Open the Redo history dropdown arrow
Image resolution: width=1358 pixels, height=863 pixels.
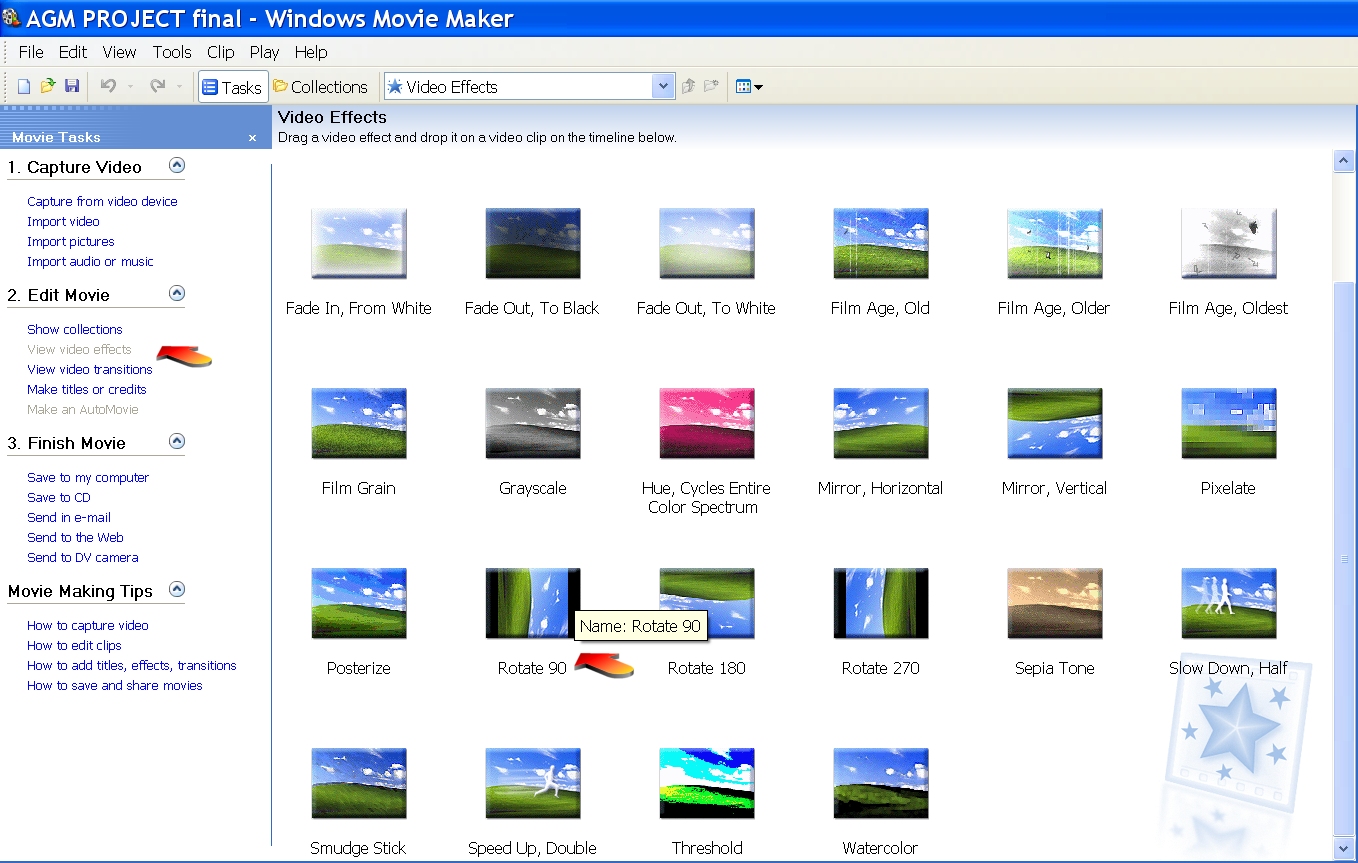180,87
